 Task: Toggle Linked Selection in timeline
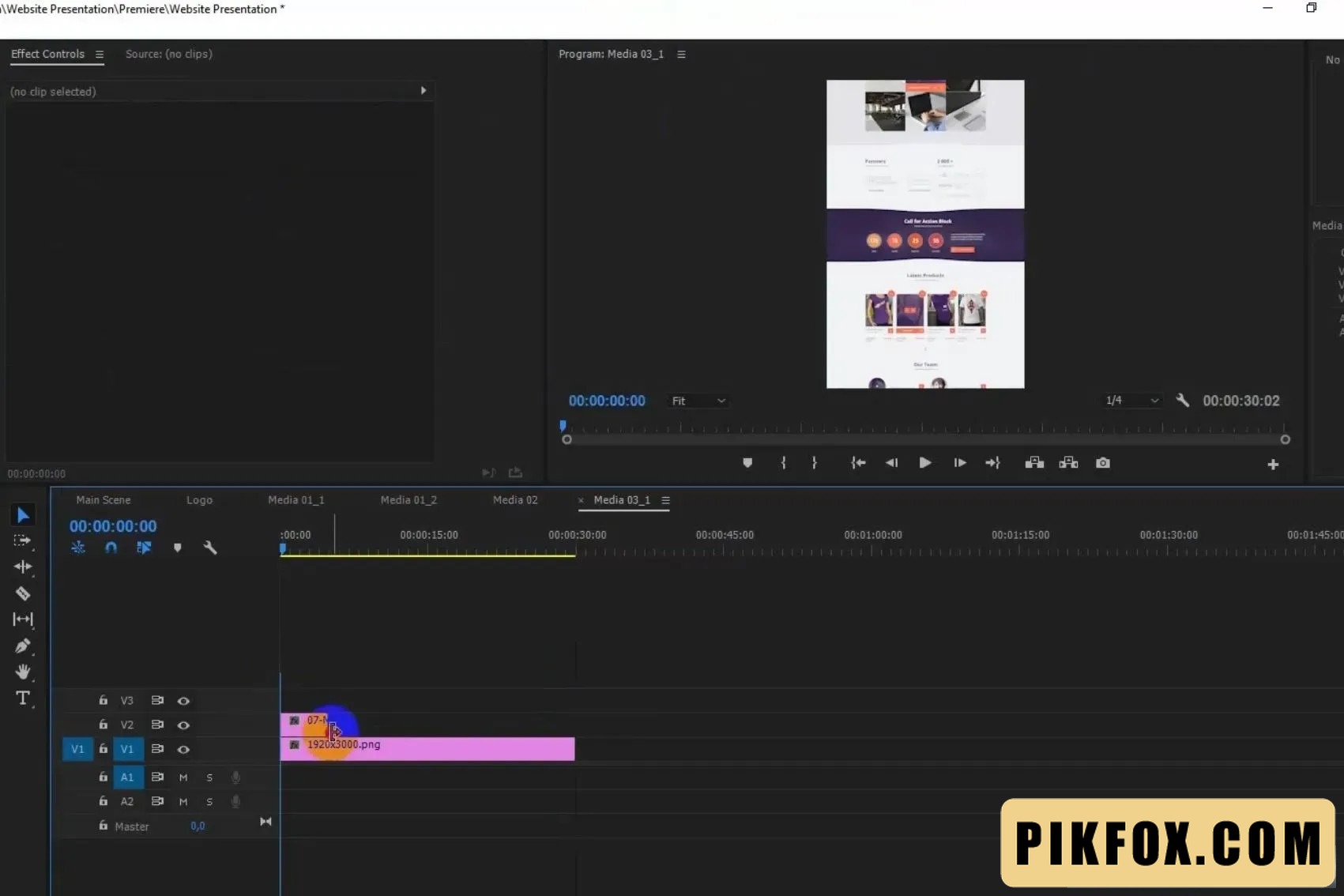(144, 548)
